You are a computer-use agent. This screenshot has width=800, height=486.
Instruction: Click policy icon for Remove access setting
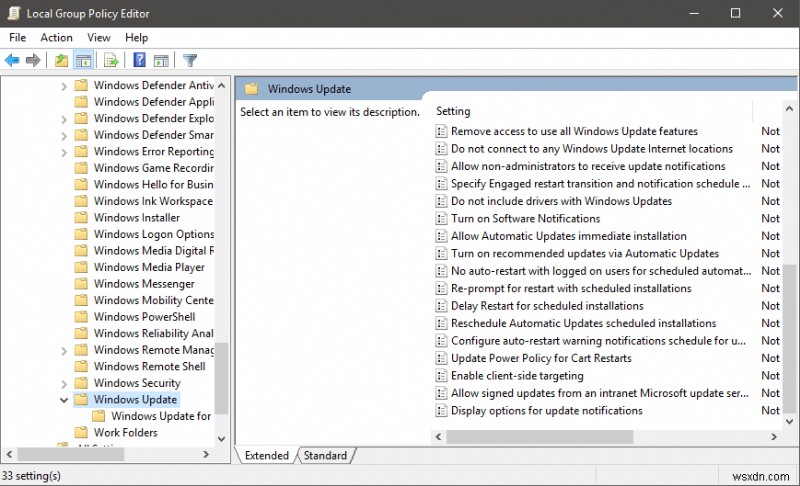(441, 132)
